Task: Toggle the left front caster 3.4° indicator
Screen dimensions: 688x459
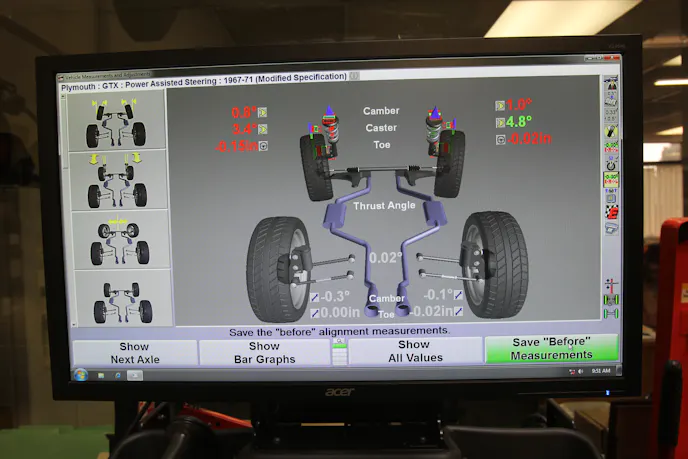Action: [263, 129]
